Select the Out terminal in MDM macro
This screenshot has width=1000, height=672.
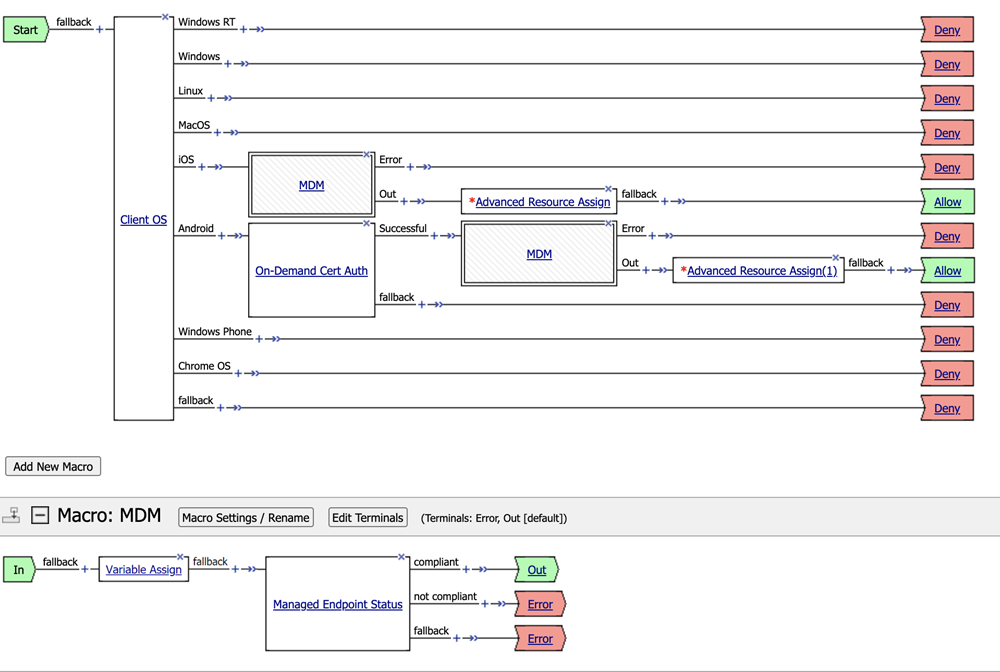coord(537,570)
